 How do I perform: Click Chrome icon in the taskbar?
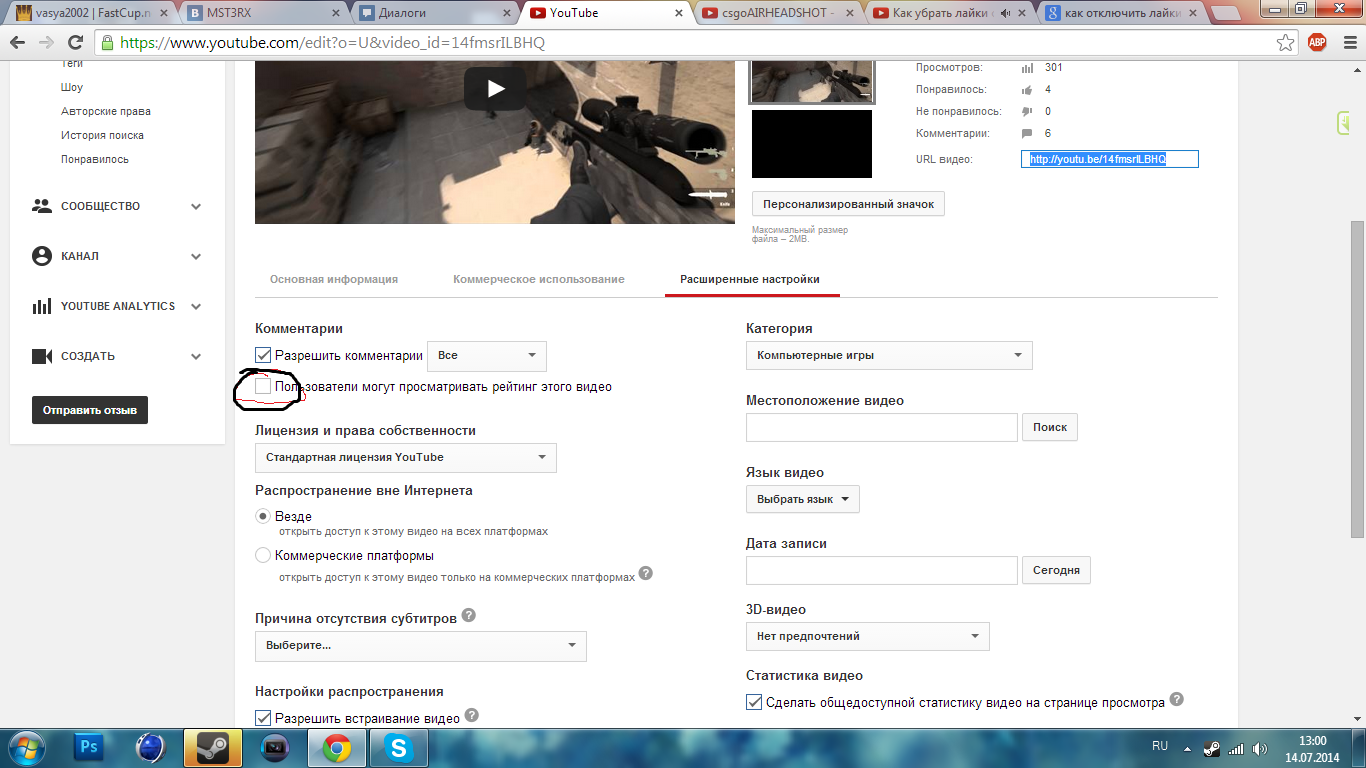click(336, 747)
